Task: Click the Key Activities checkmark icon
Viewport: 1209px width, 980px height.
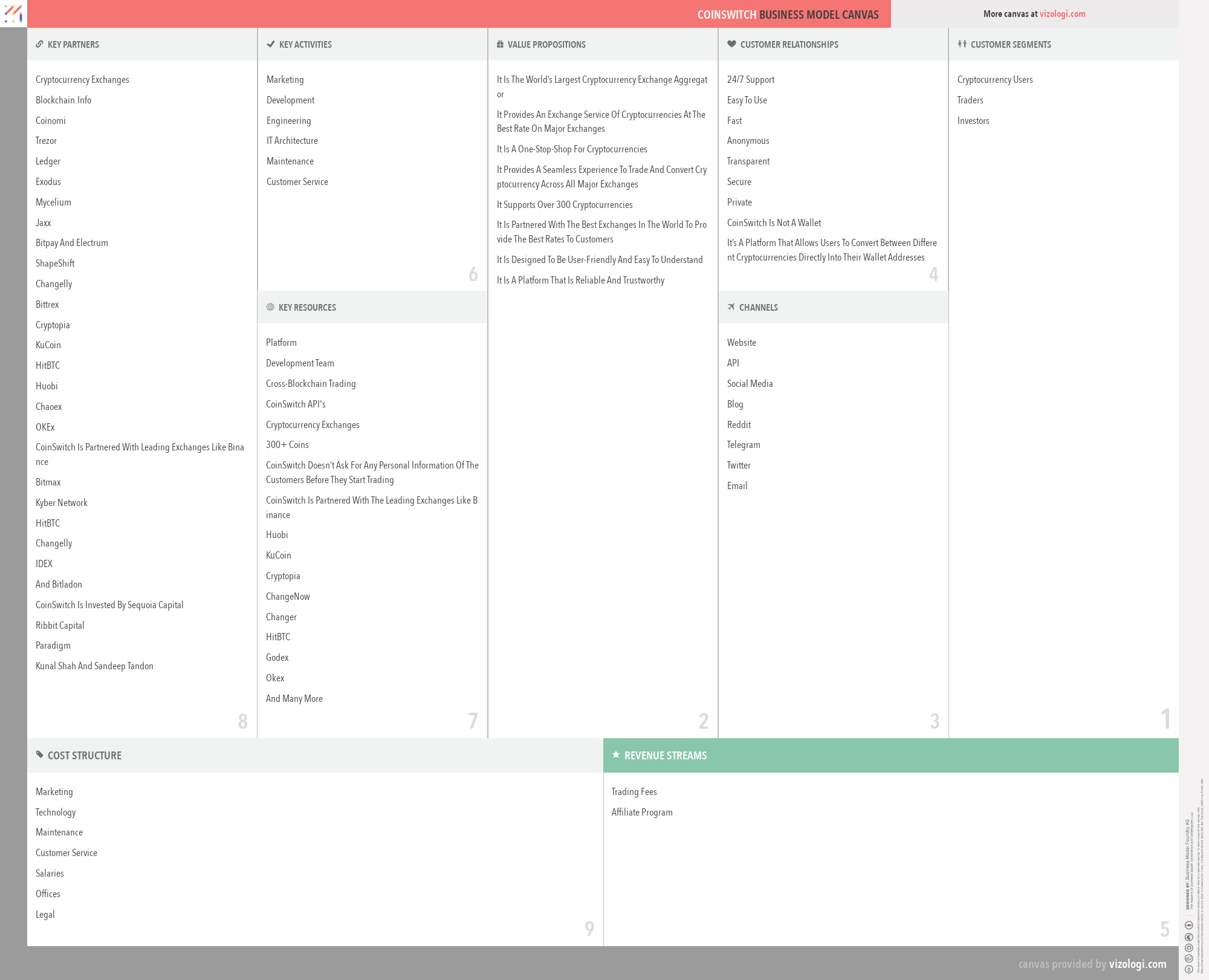Action: click(271, 44)
